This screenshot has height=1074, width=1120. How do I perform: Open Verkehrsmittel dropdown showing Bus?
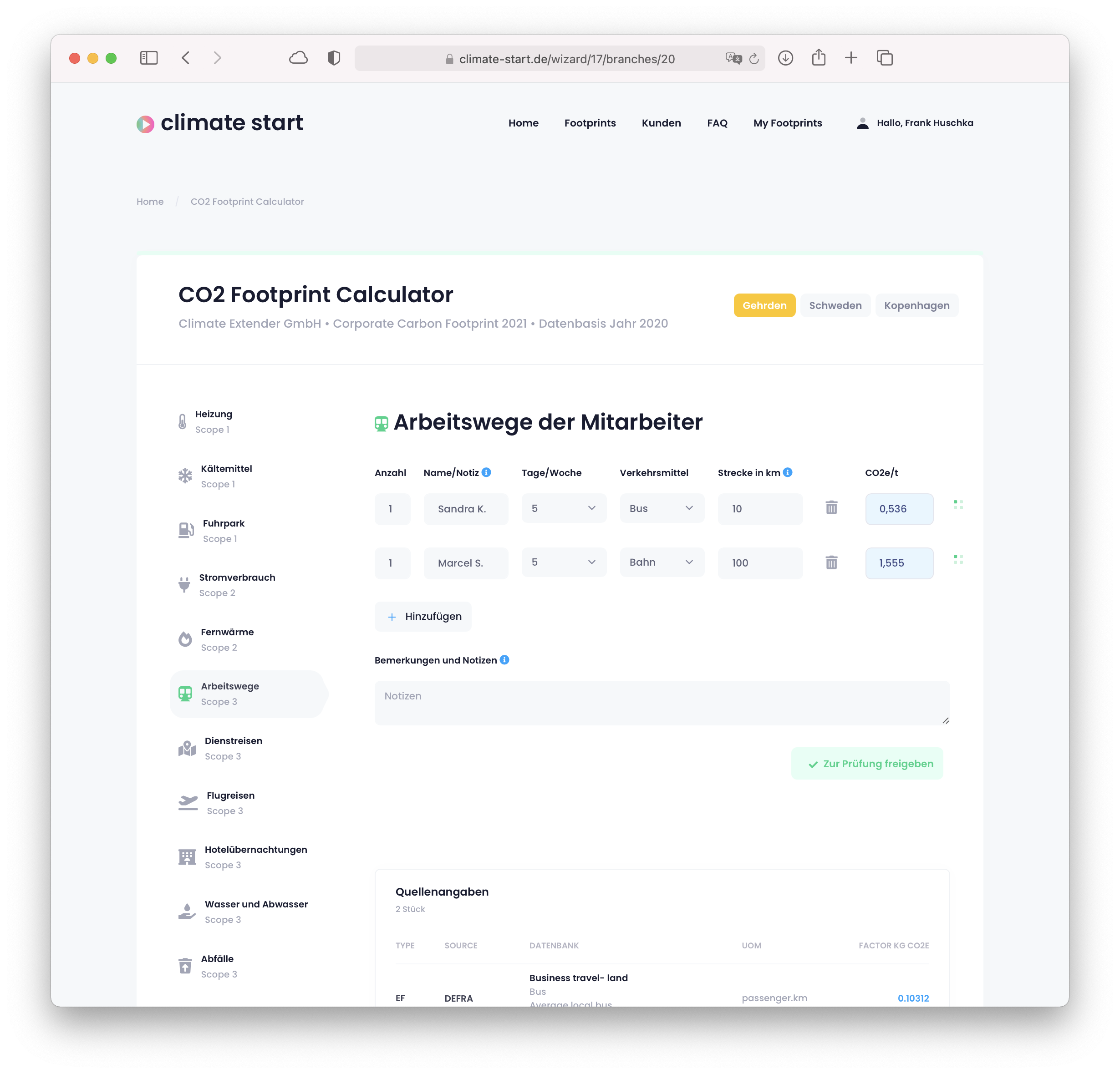[662, 508]
